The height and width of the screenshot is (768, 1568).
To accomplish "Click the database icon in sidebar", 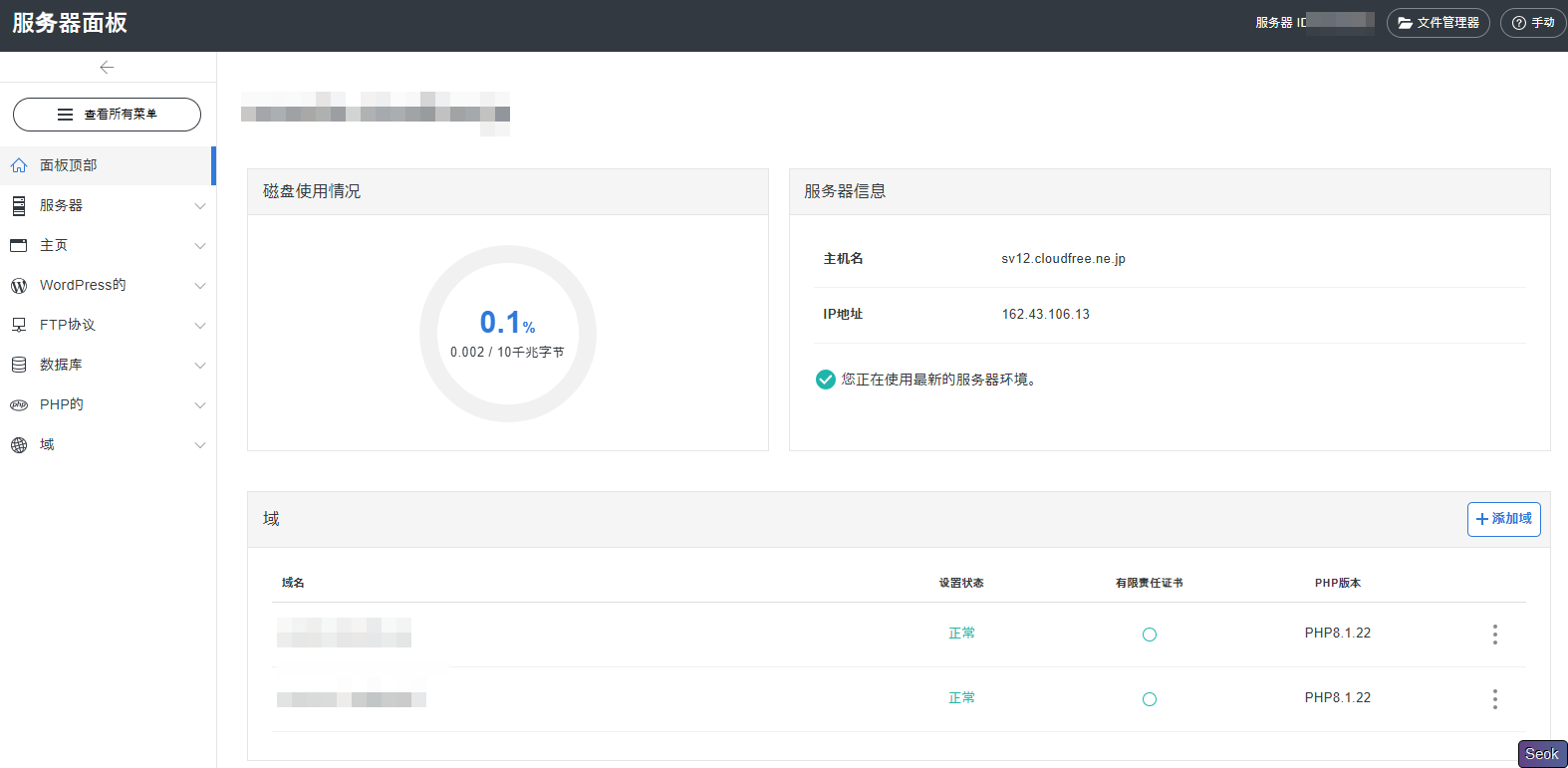I will point(19,366).
